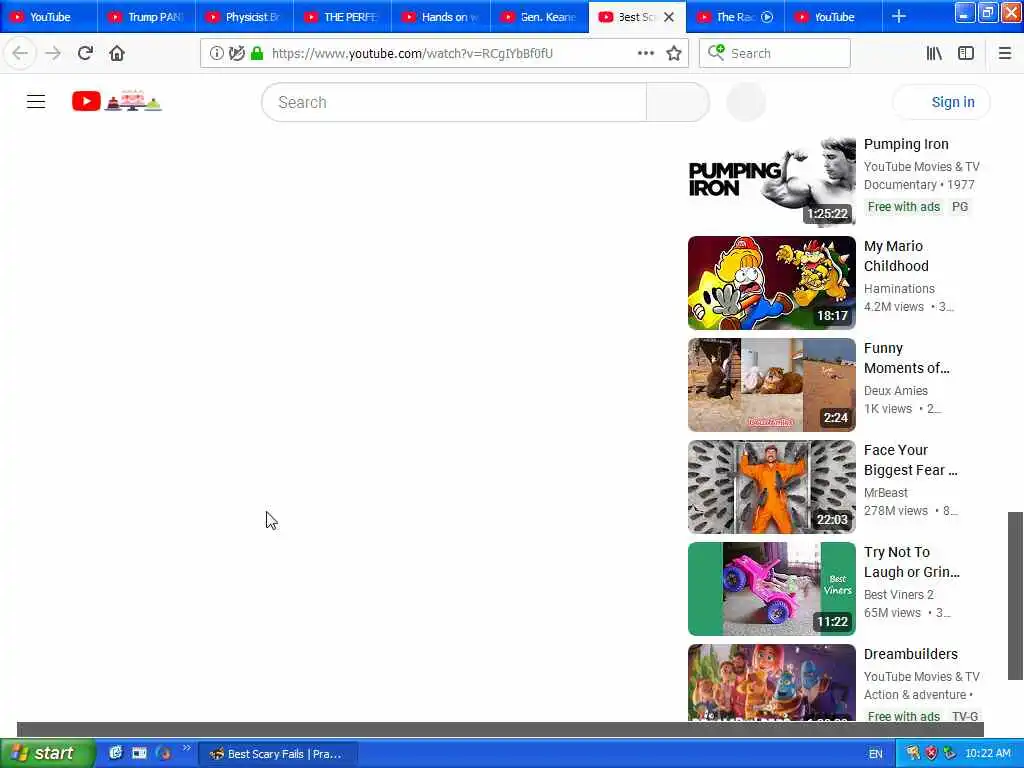Click the green secure connection padlock
1024x768 pixels.
257,53
